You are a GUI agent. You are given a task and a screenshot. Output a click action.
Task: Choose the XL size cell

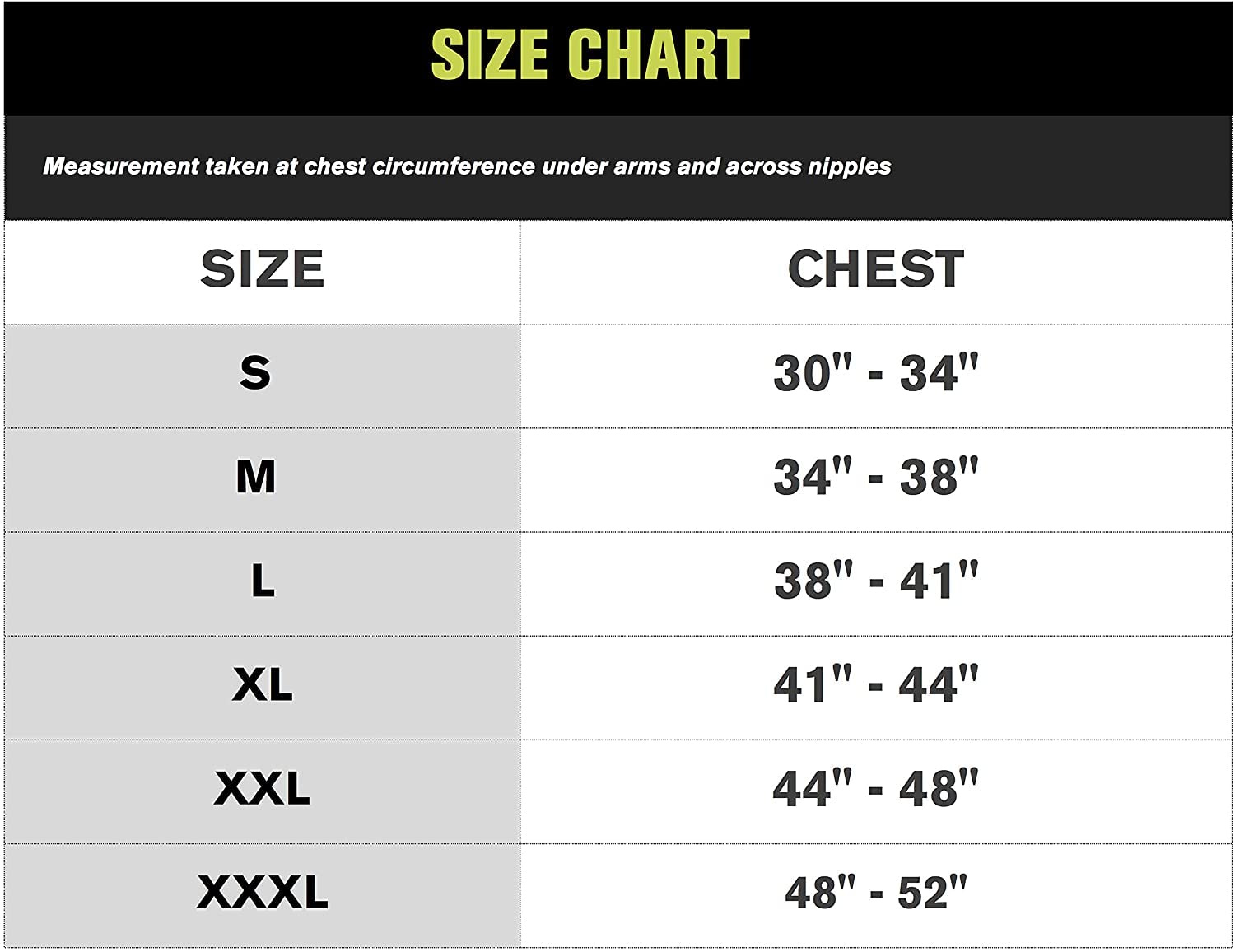click(x=263, y=687)
